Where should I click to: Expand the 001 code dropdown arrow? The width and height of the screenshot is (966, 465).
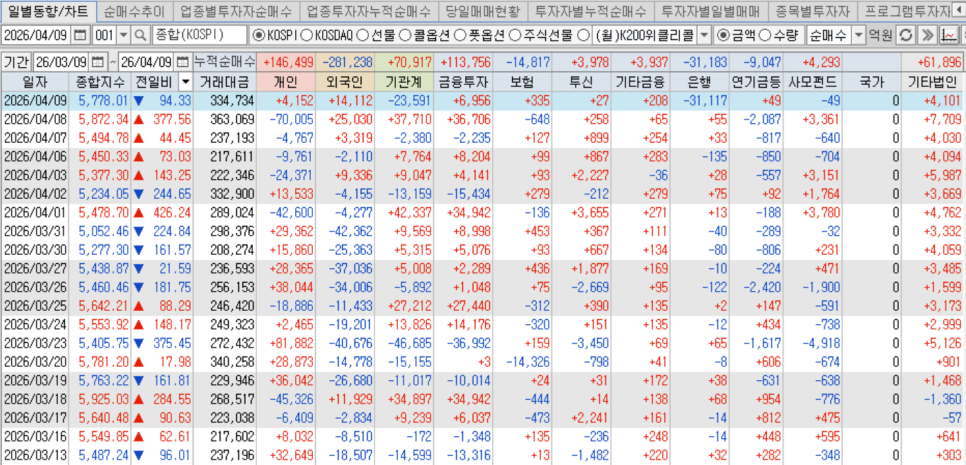click(x=124, y=35)
